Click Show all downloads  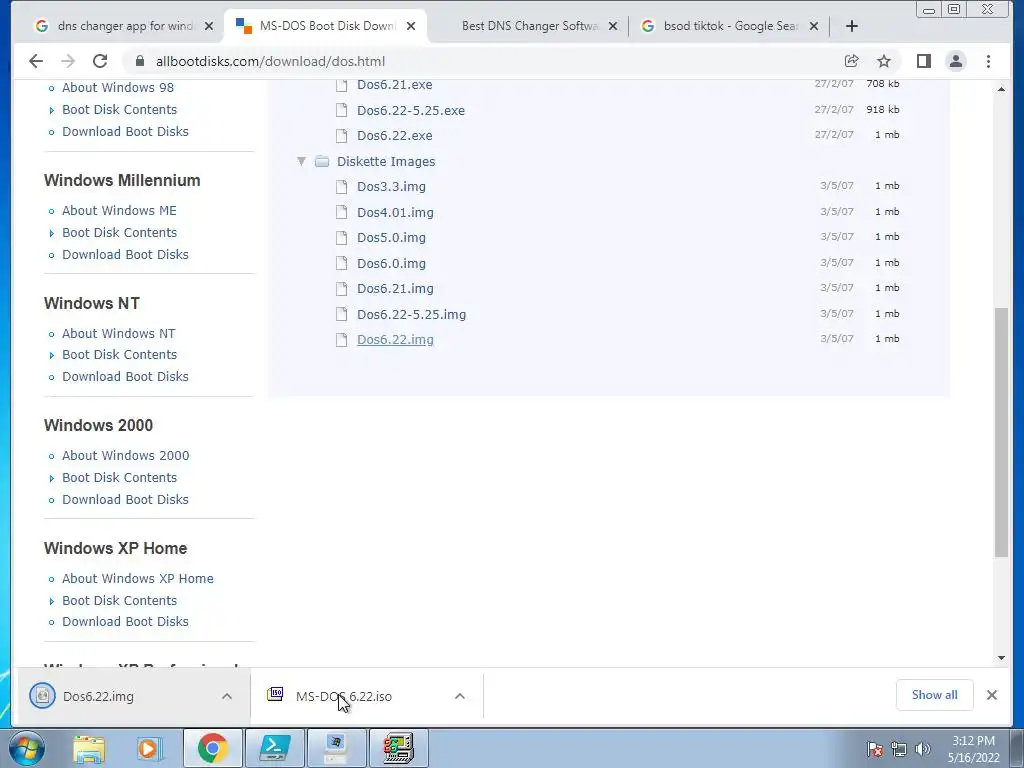[x=935, y=695]
